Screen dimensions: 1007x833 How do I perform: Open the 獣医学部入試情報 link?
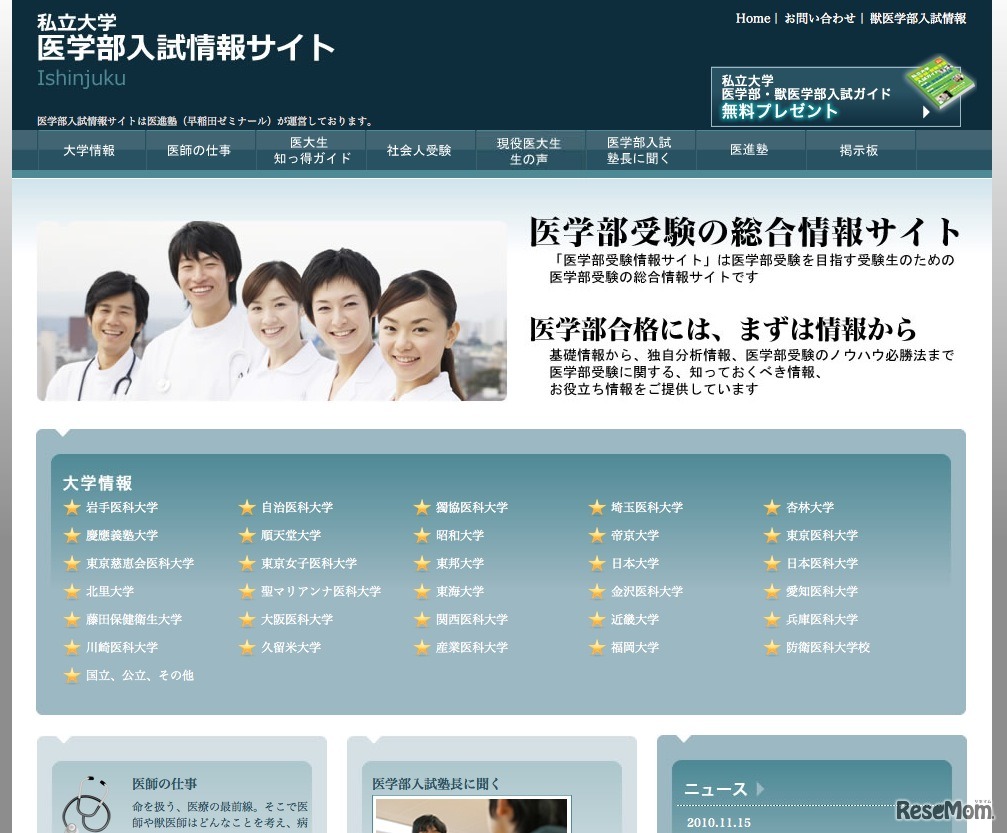pos(918,18)
